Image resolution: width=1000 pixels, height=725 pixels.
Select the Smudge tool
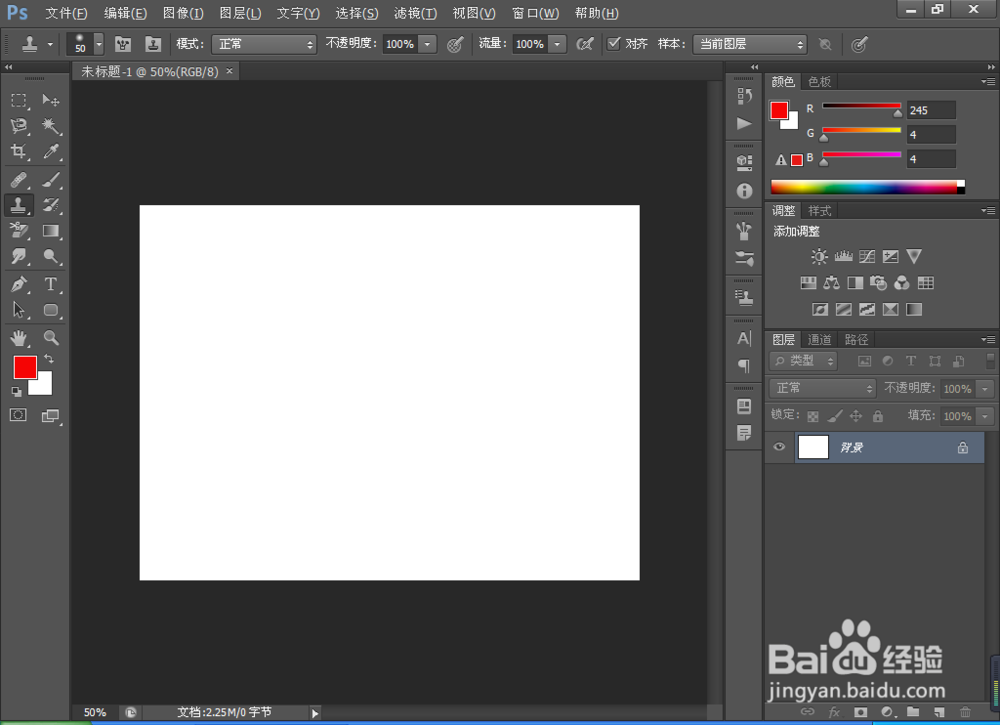(x=18, y=256)
